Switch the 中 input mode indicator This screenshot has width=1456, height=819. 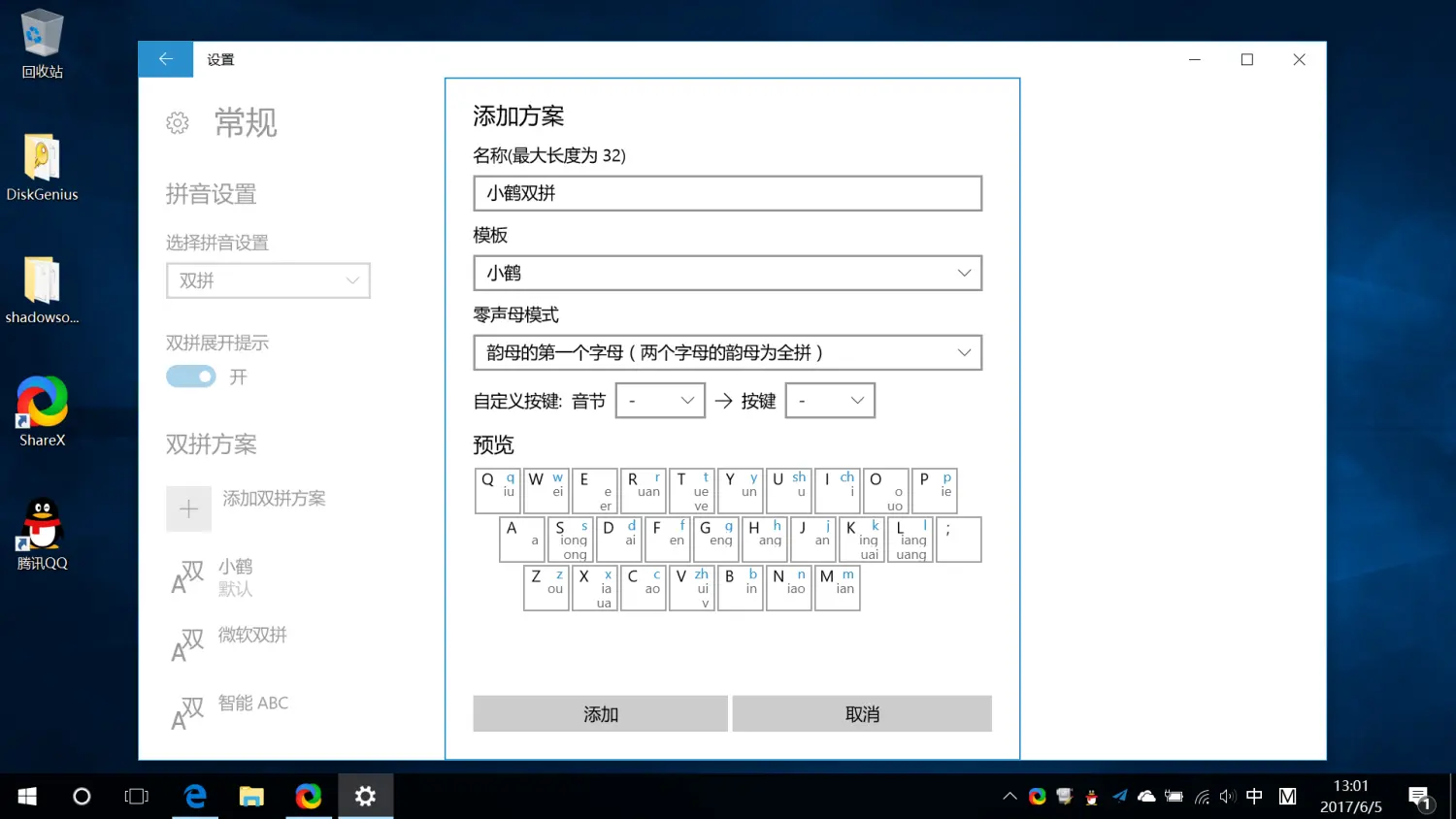(x=1254, y=797)
